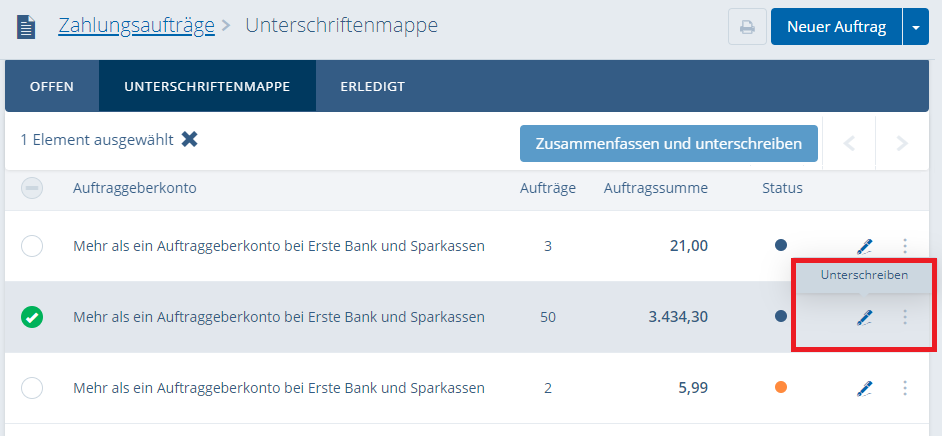Click Zusammenfassen und unterschreiben button
The image size is (942, 436).
(x=668, y=143)
